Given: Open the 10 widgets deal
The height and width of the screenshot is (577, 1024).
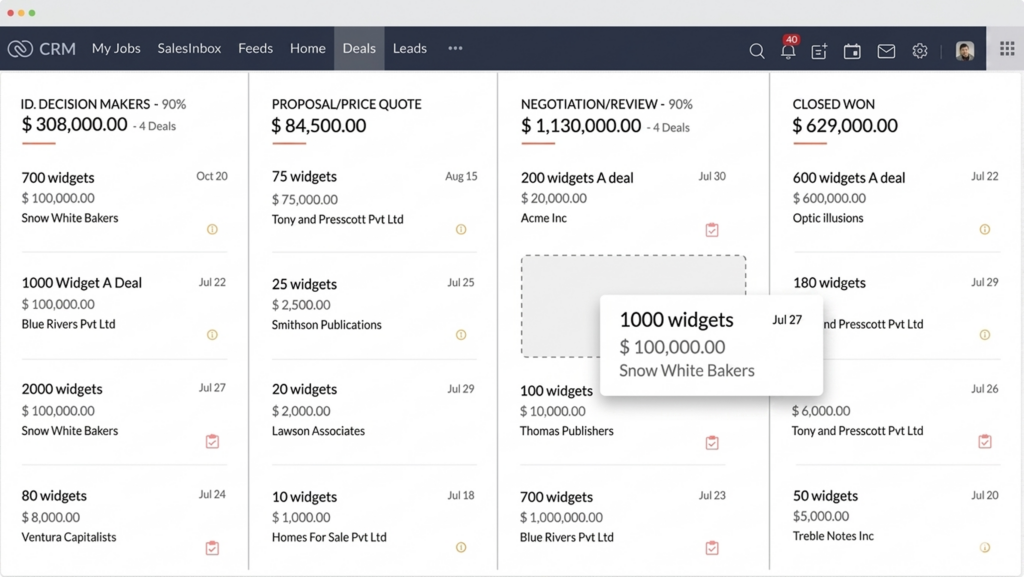Looking at the screenshot, I should [304, 497].
